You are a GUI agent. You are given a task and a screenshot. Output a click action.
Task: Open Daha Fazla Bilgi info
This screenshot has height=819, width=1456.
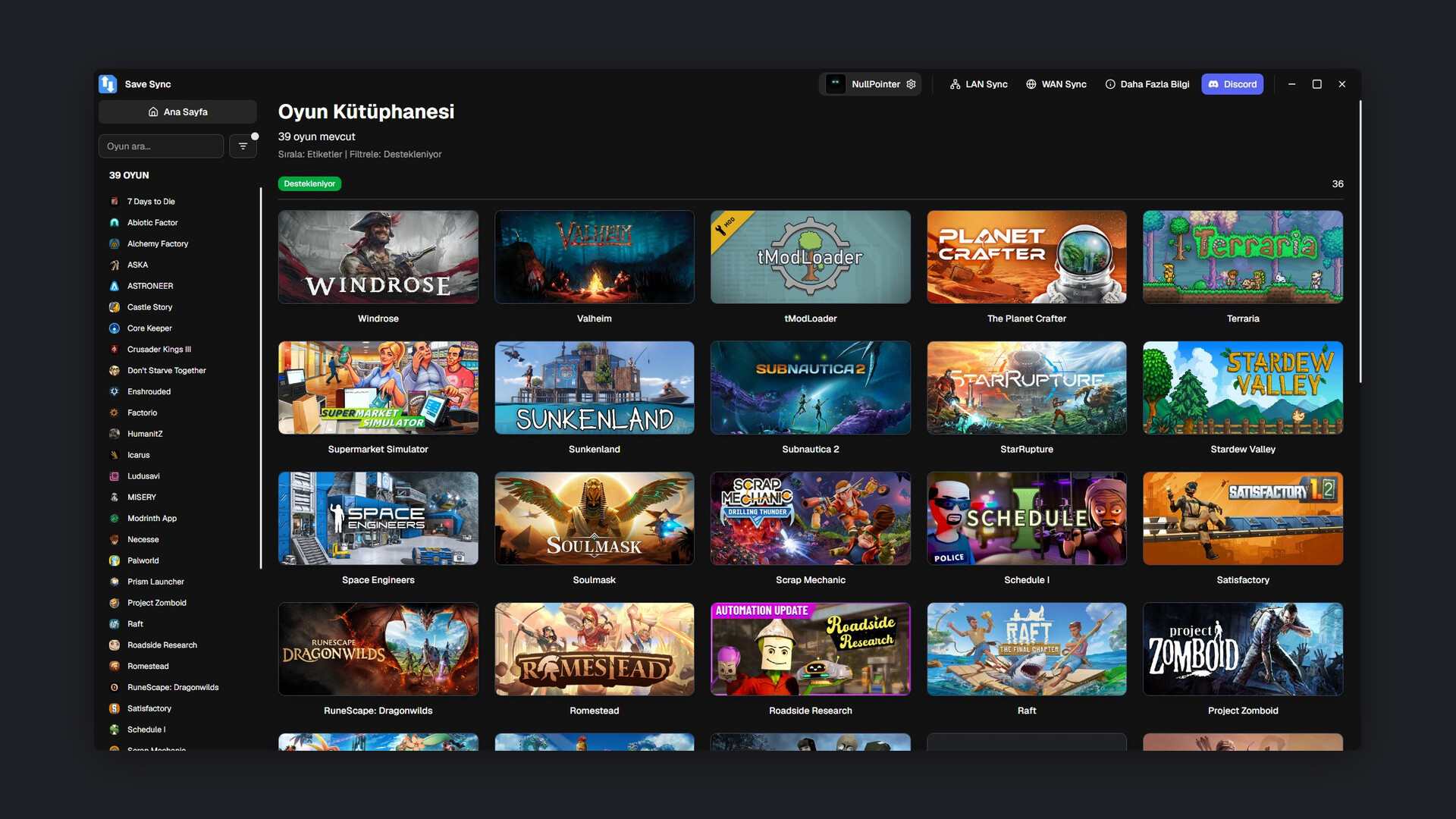click(x=1147, y=84)
